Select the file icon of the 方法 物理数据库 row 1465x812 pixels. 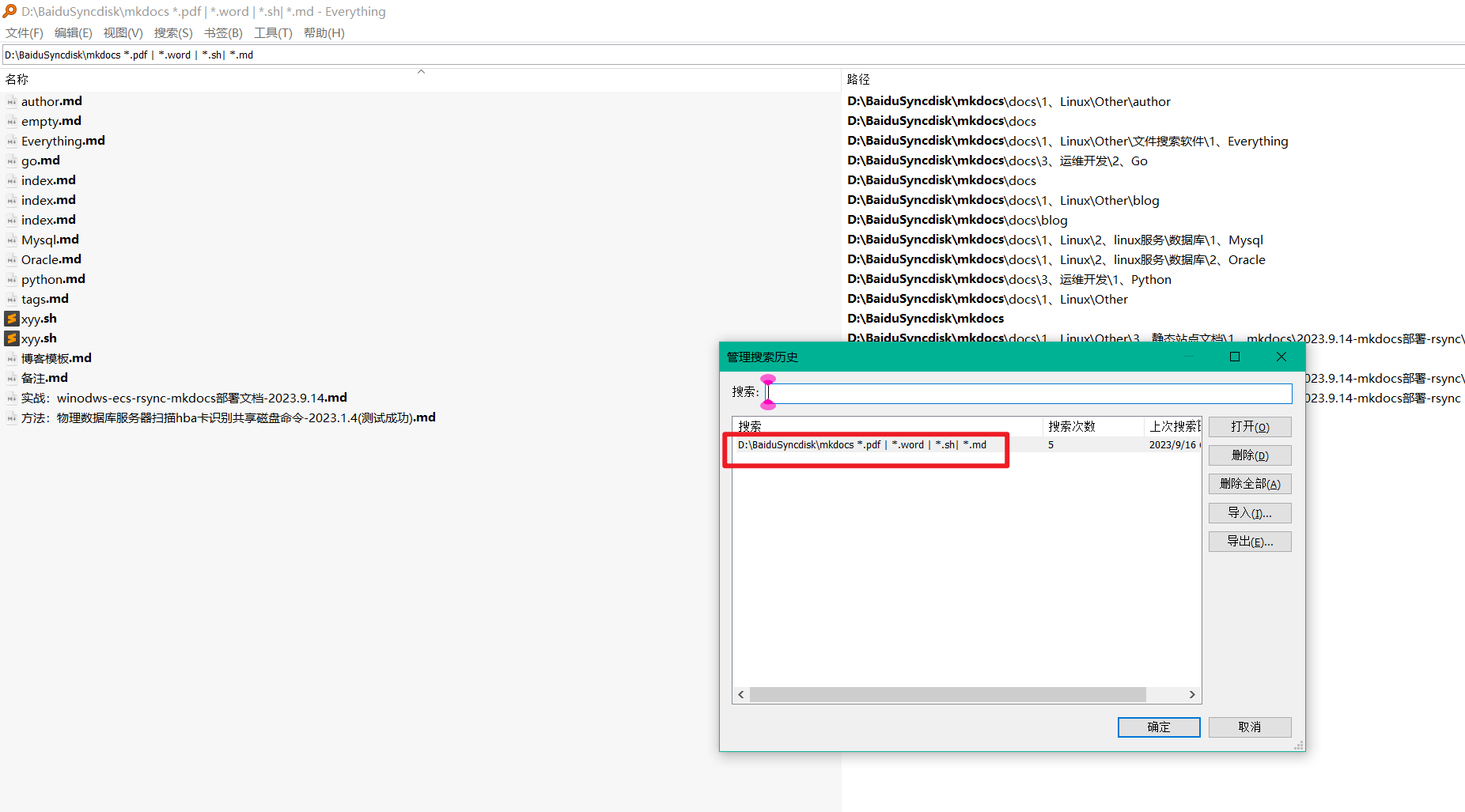pyautogui.click(x=11, y=417)
